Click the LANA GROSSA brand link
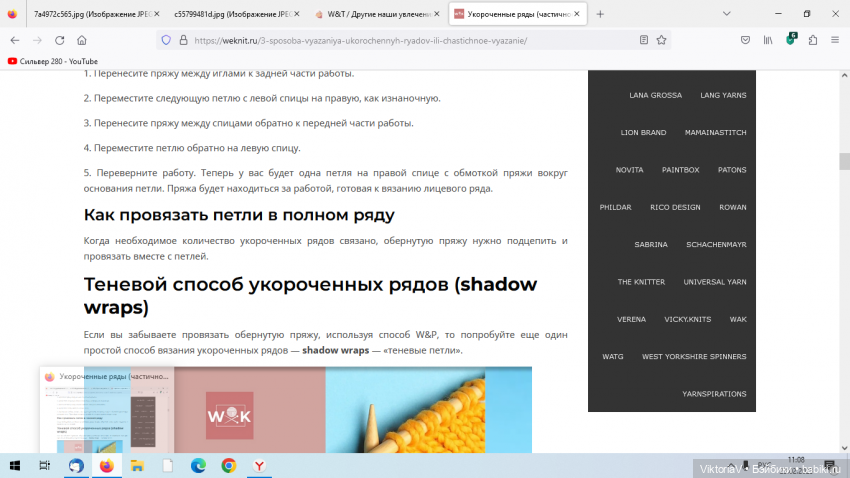This screenshot has height=478, width=850. [x=655, y=95]
